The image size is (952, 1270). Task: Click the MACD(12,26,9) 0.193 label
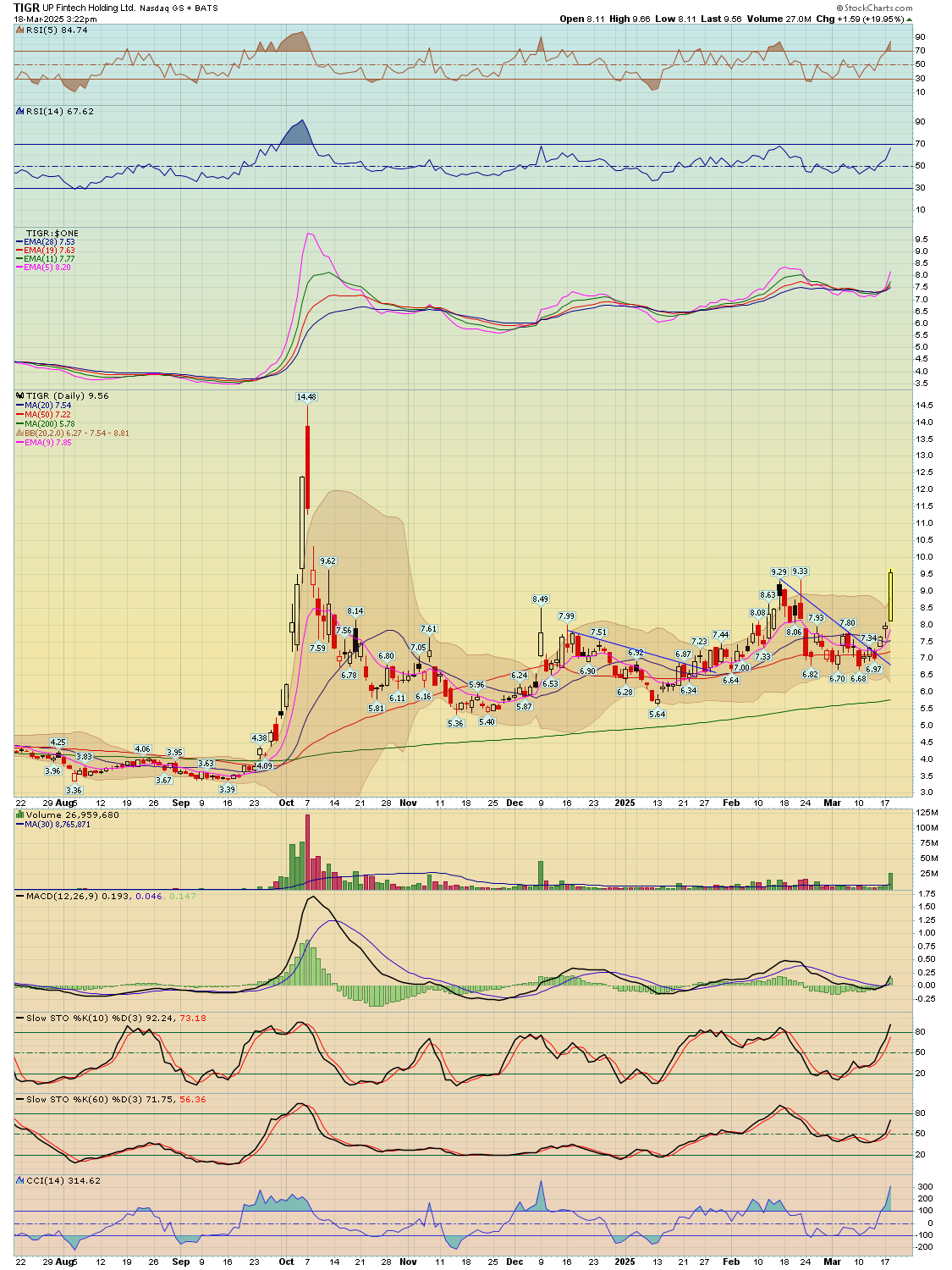point(78,896)
